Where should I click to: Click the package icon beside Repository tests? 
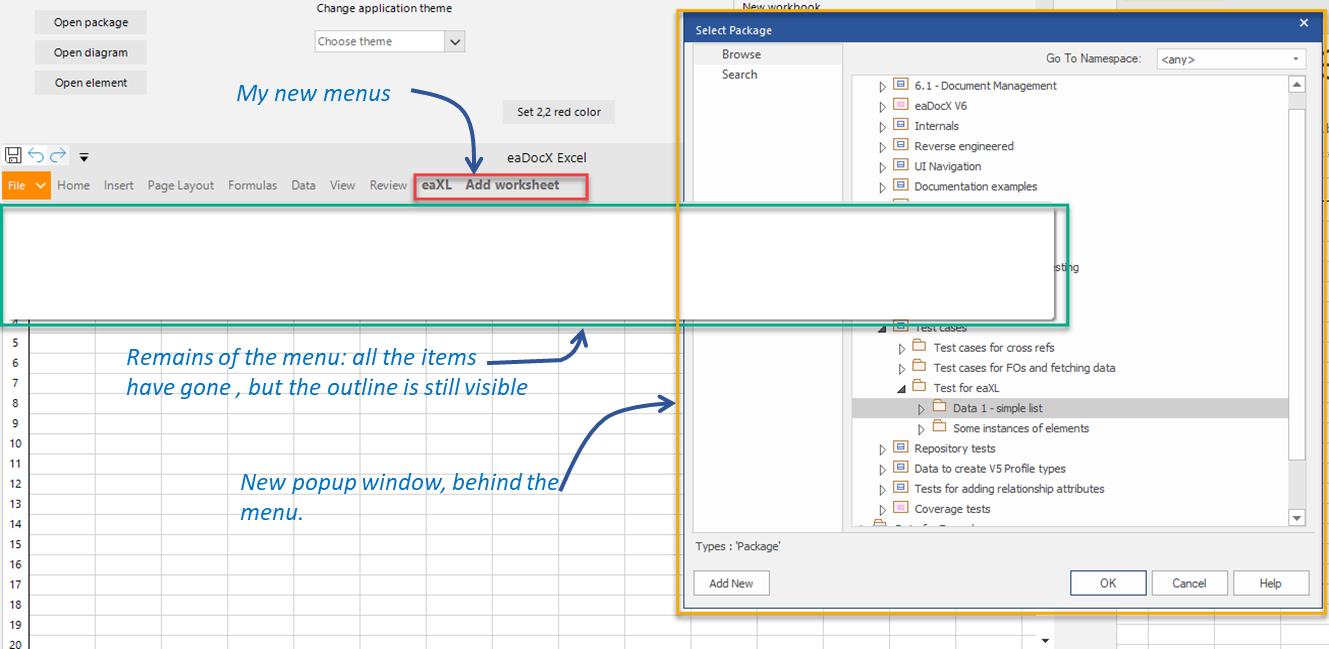pos(899,447)
